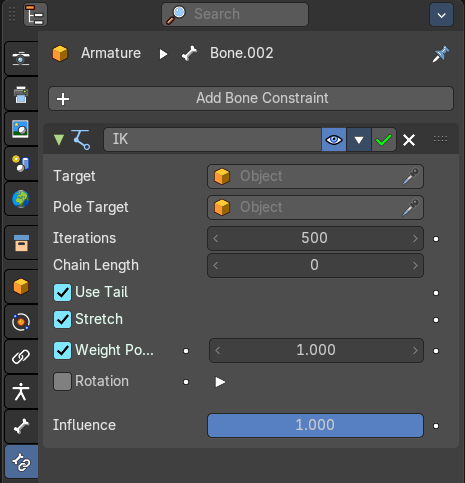Viewport: 465px width, 483px height.
Task: Uncheck the Use Tail checkbox
Action: point(62,293)
